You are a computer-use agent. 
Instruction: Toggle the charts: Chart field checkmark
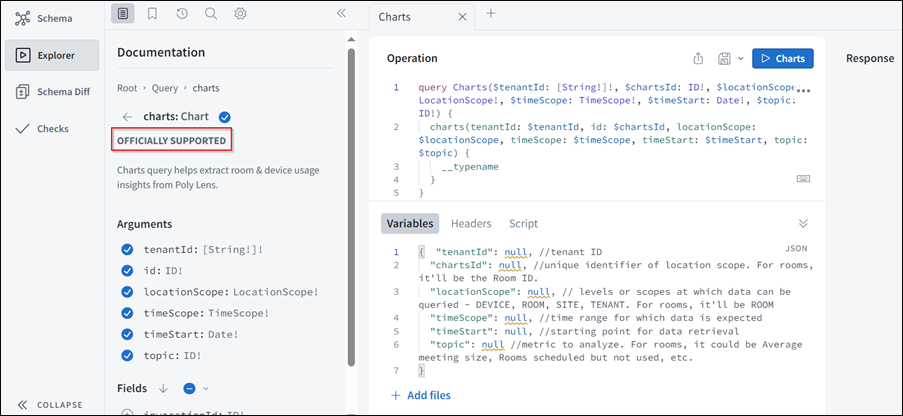tap(225, 118)
